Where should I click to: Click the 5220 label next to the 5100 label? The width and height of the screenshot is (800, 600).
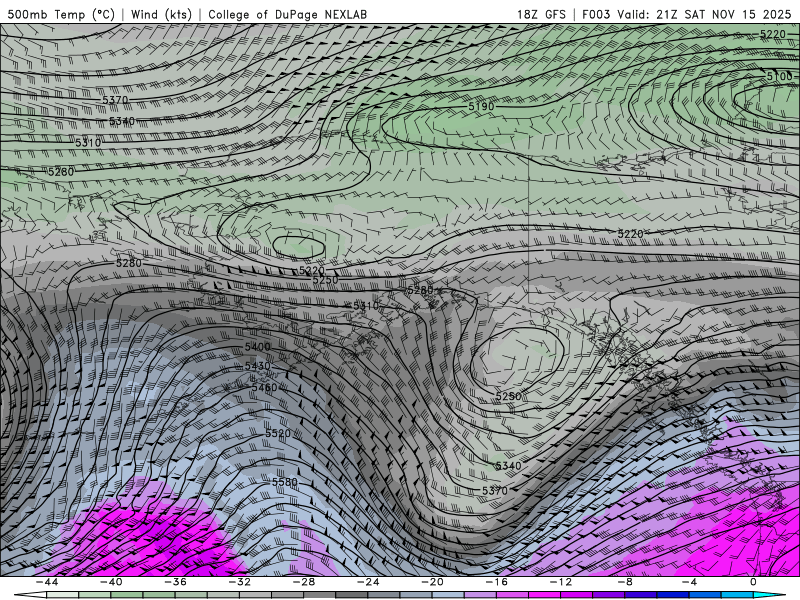[x=772, y=34]
